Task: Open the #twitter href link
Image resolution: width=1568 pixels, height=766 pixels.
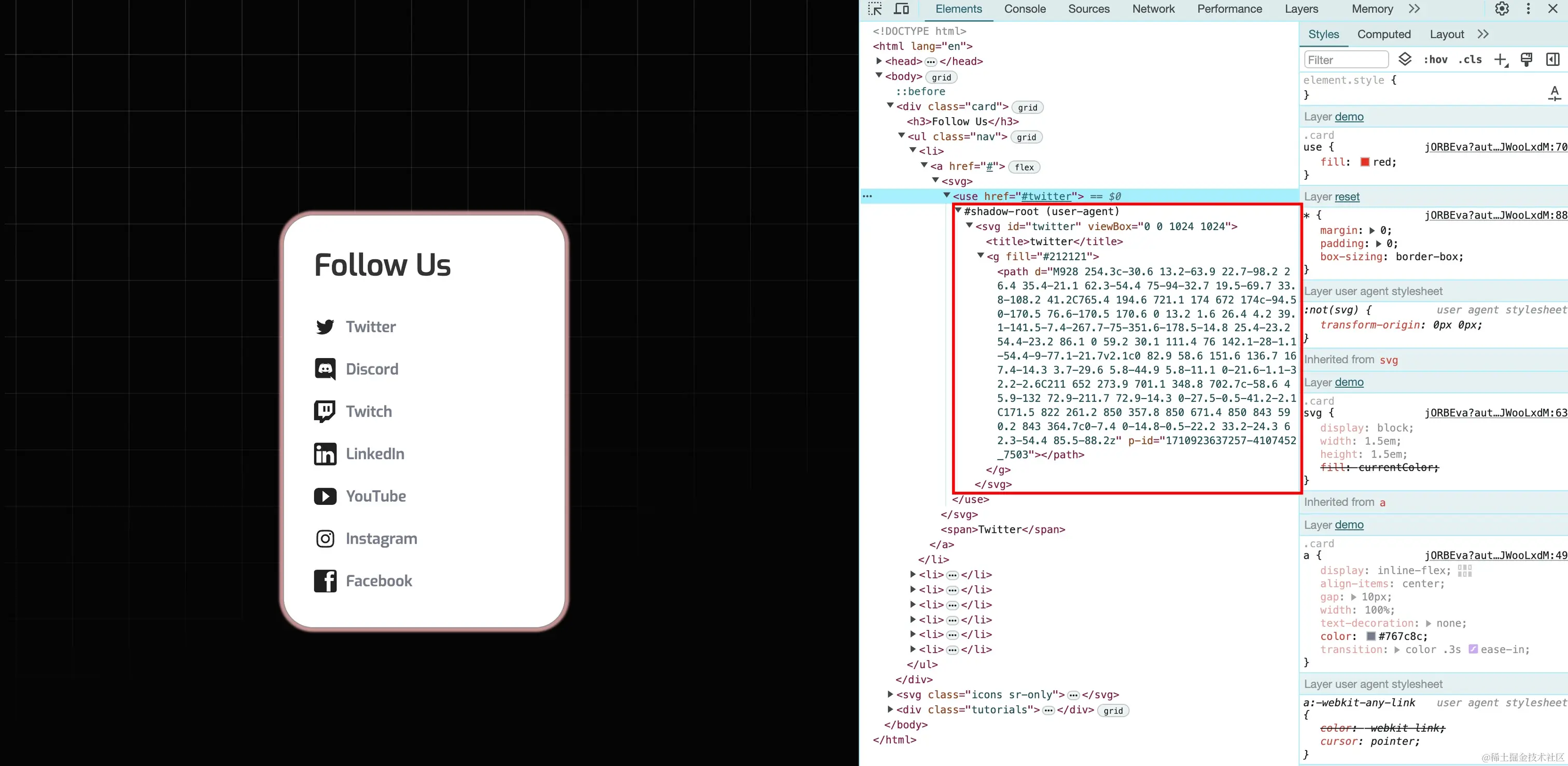Action: click(1046, 196)
